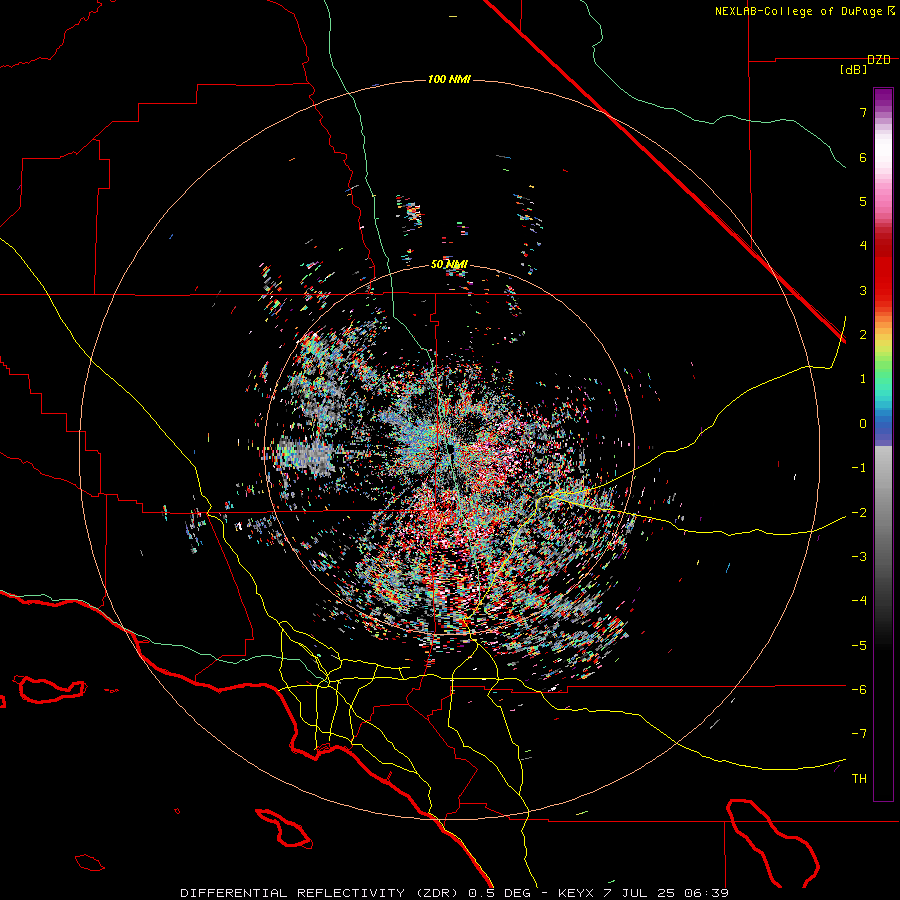Image resolution: width=900 pixels, height=900 pixels.
Task: Click the DZD product label
Action: coord(879,60)
